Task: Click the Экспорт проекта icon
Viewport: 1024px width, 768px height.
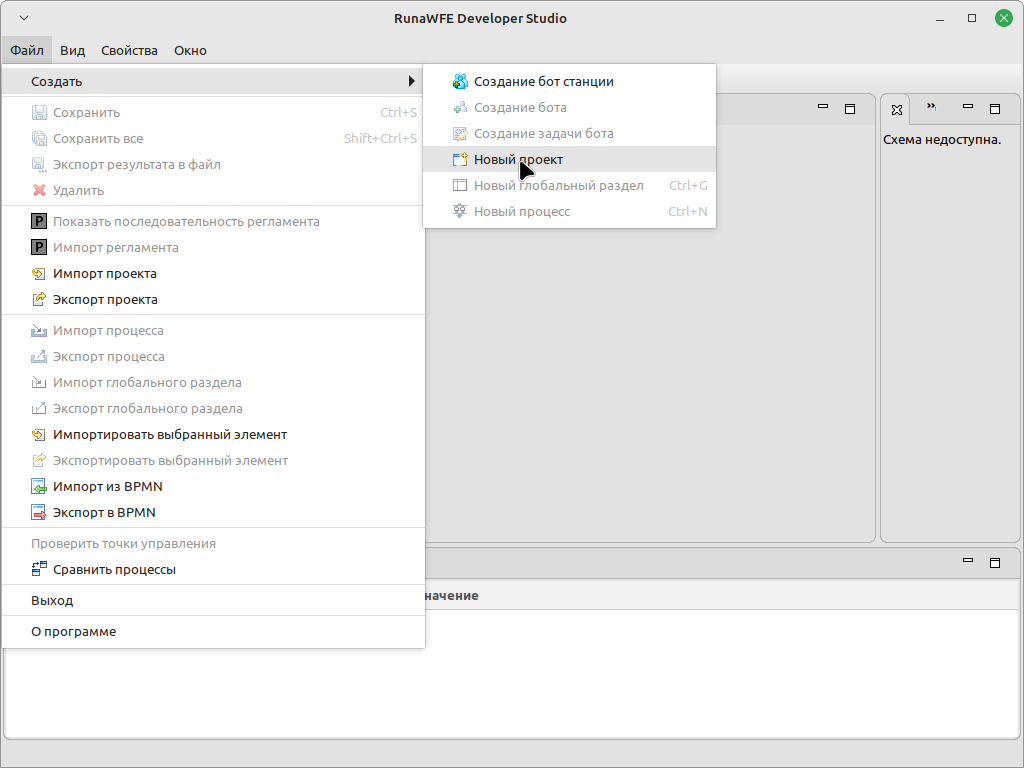Action: [39, 300]
